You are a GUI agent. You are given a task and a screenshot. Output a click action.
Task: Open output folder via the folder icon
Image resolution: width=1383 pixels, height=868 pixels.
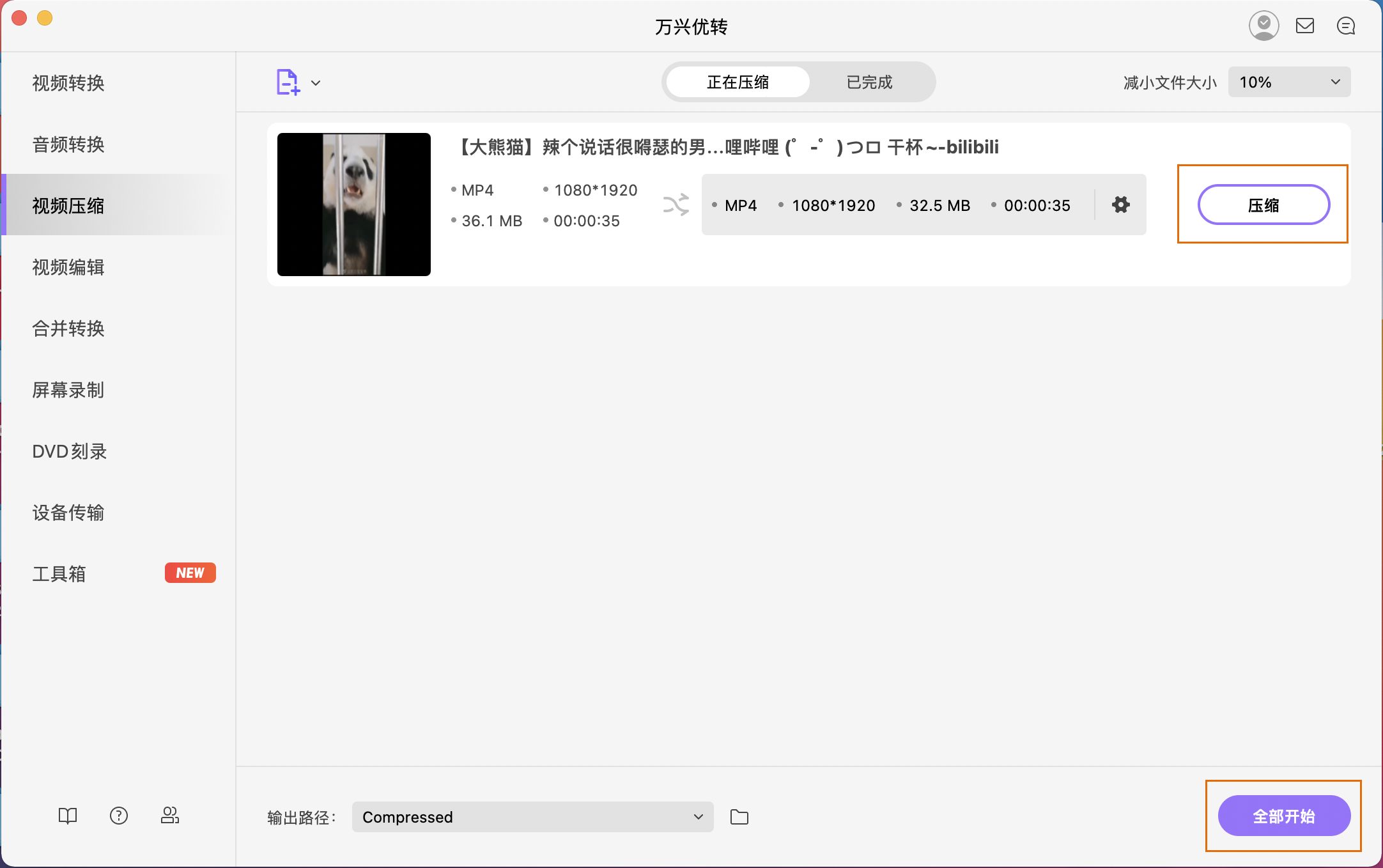tap(739, 816)
